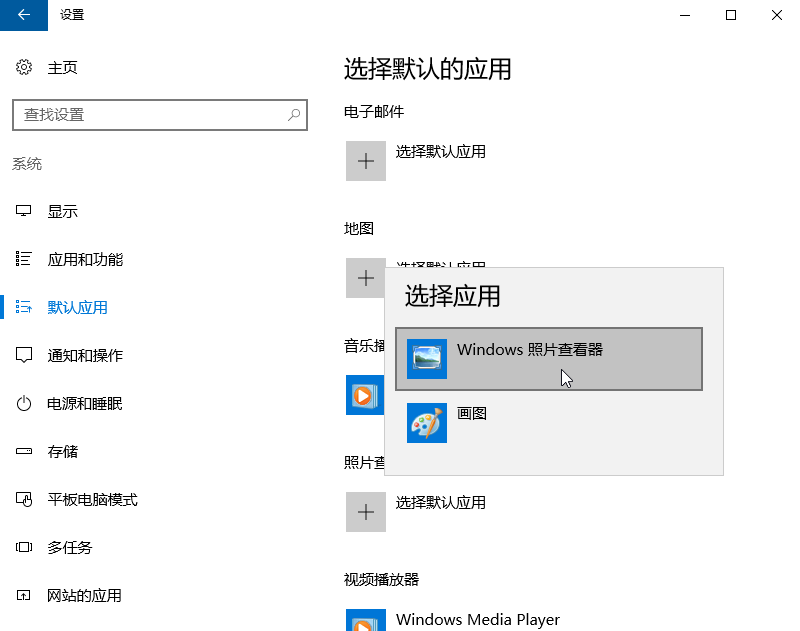Open 通知和操作 settings
Image resolution: width=800 pixels, height=631 pixels.
[85, 356]
